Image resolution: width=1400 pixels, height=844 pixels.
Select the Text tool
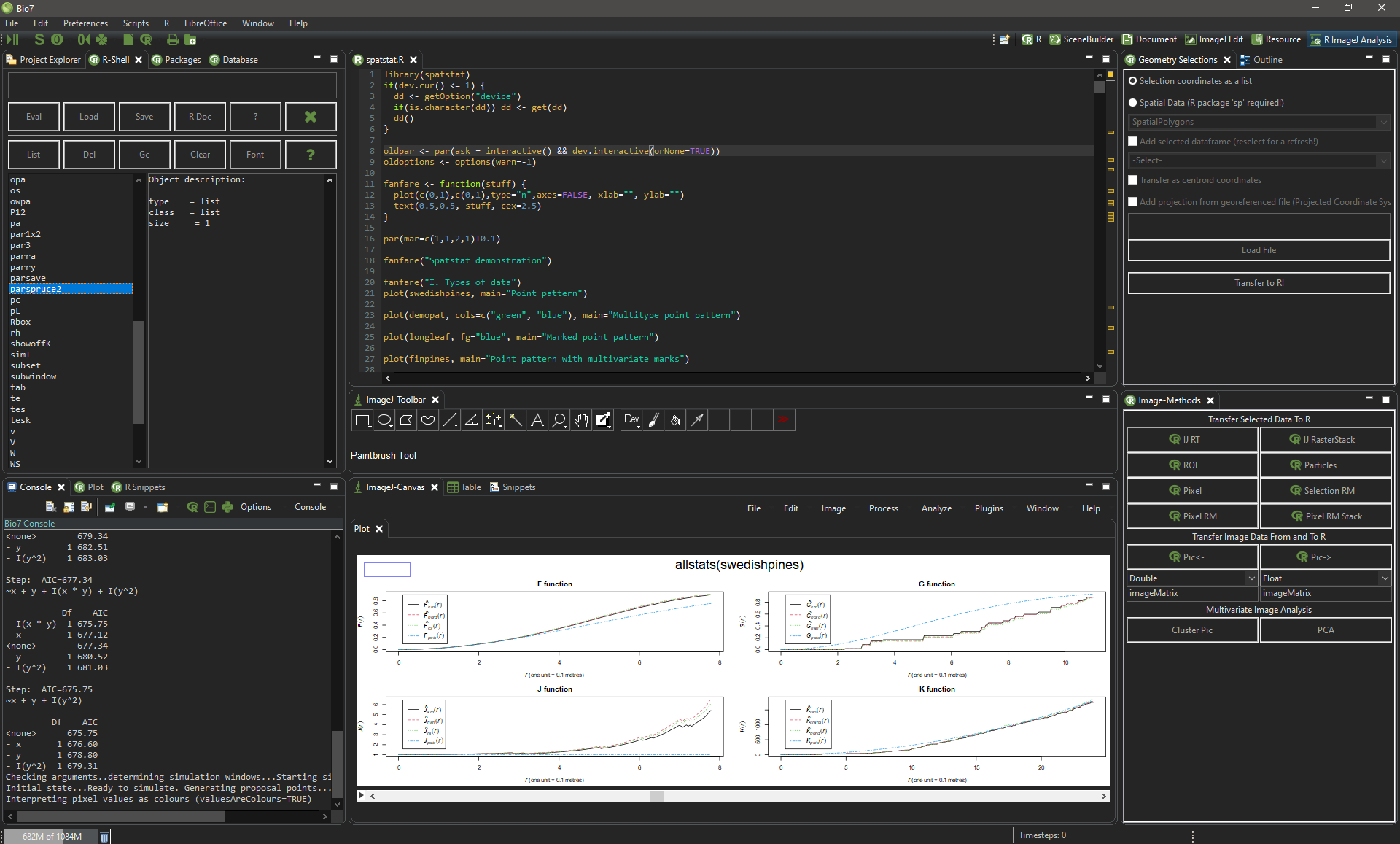pyautogui.click(x=537, y=420)
